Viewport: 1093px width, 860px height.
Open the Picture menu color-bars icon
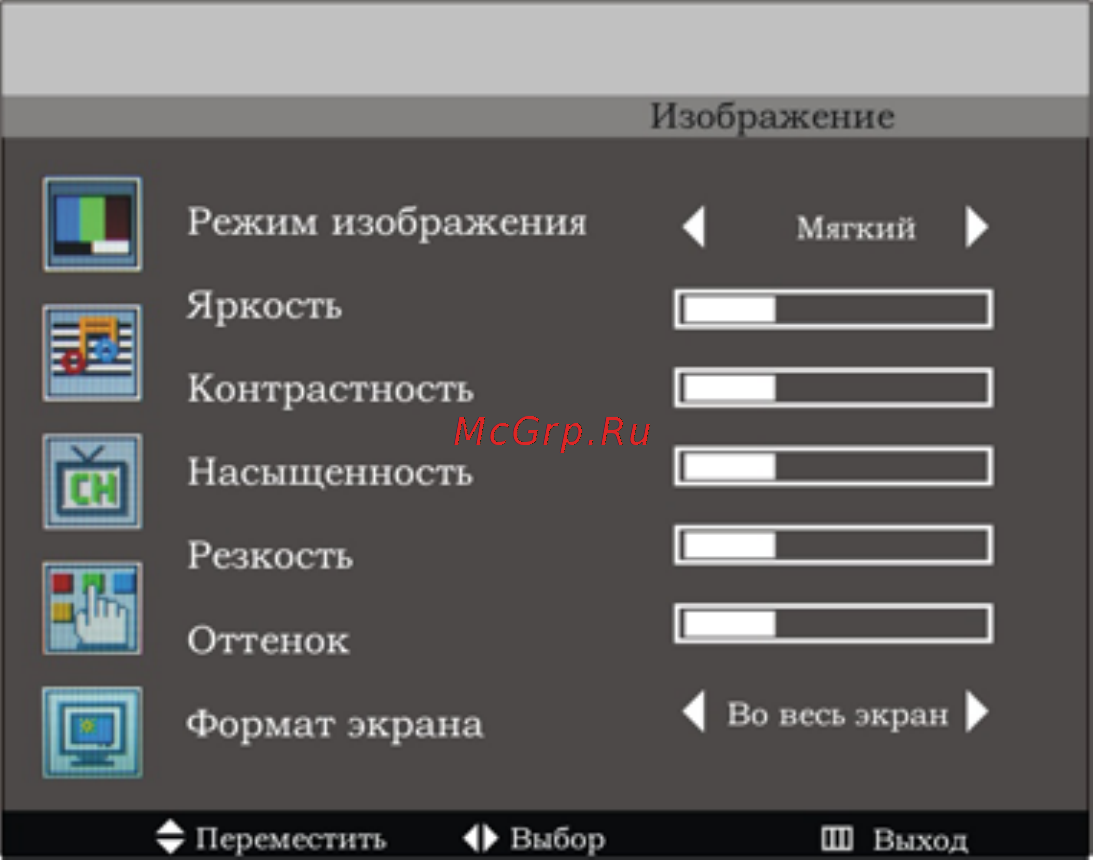click(x=92, y=224)
